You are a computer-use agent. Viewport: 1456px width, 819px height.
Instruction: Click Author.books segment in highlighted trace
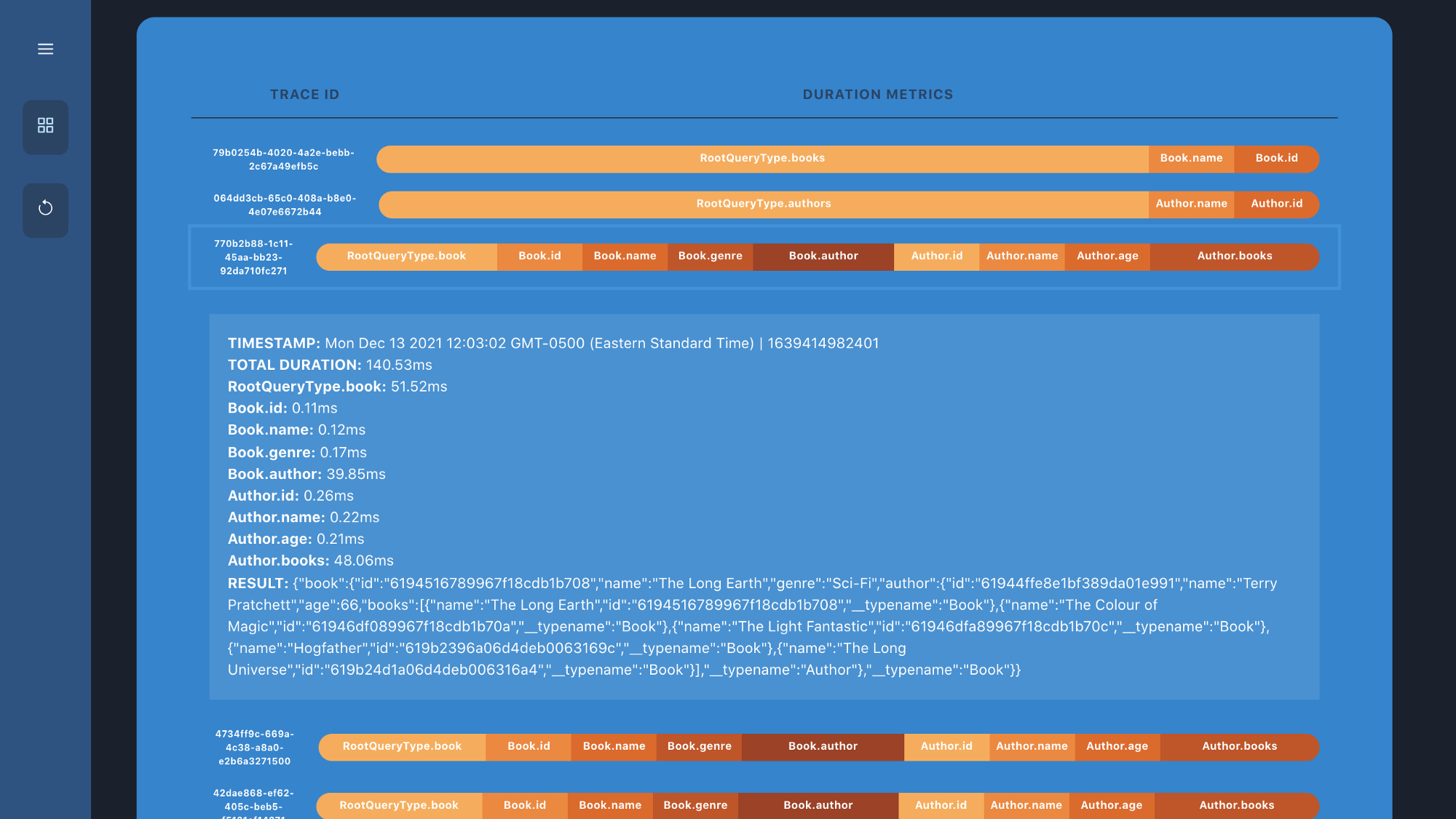click(1234, 256)
